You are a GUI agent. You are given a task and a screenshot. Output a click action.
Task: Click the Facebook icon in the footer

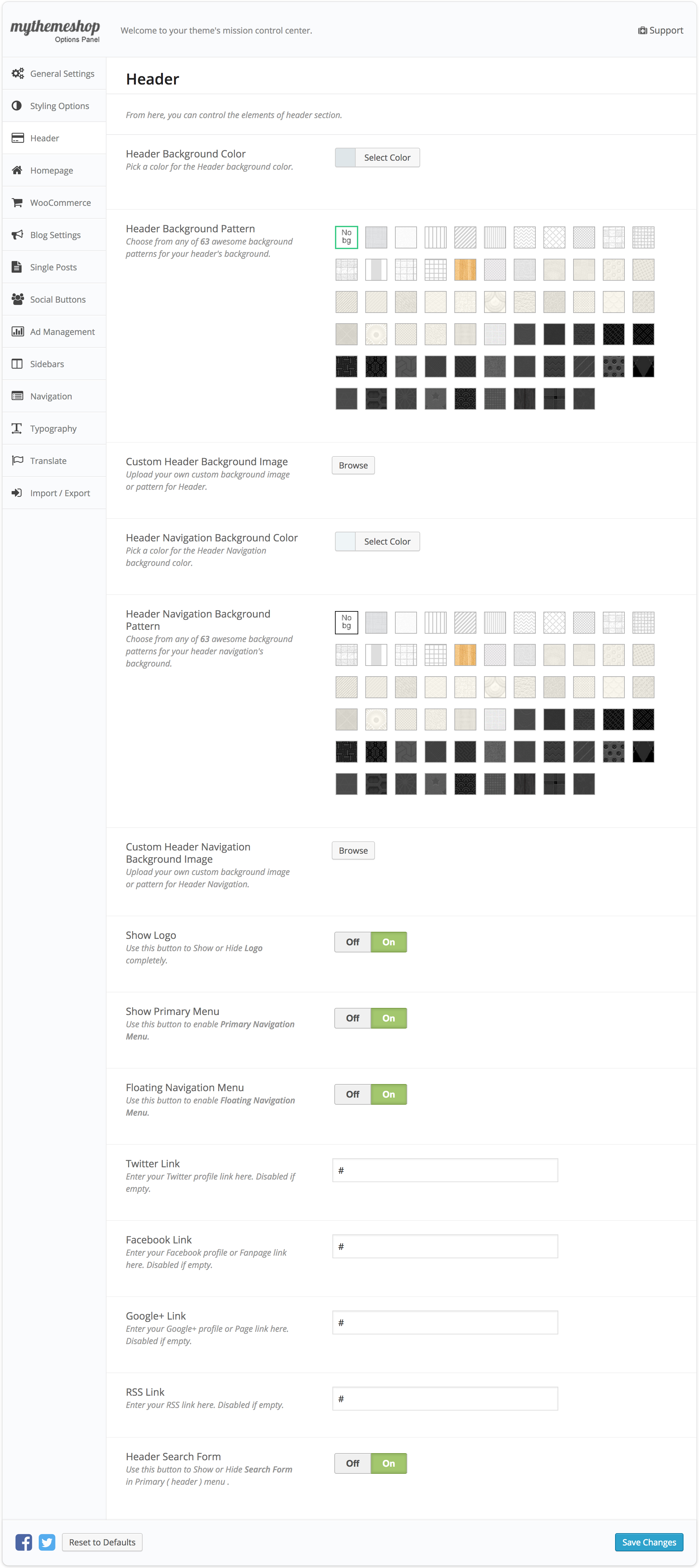coord(24,1542)
